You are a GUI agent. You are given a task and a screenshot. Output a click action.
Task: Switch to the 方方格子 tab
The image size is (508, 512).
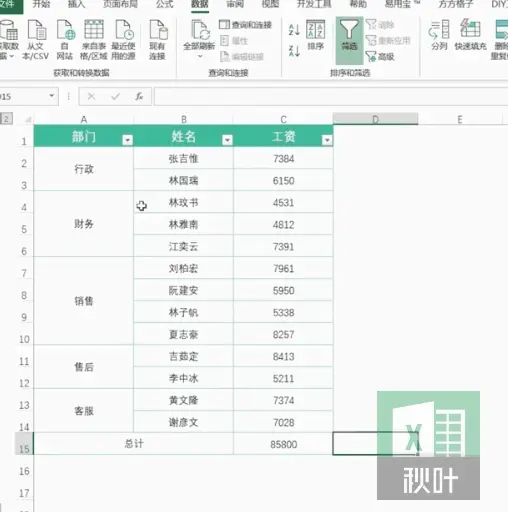point(456,4)
